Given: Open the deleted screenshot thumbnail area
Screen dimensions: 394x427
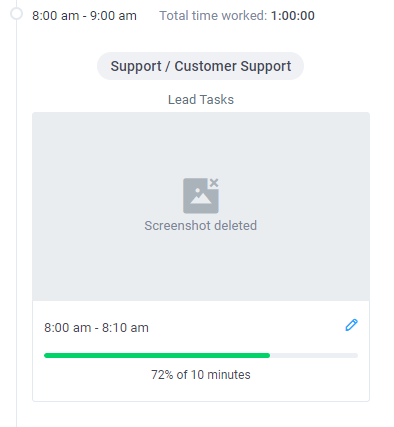Looking at the screenshot, I should [x=201, y=206].
